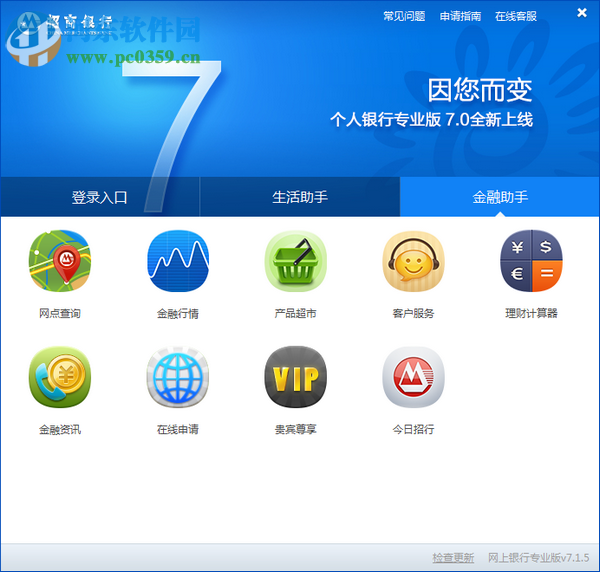Click the 检查更新 link
The height and width of the screenshot is (572, 600).
[453, 558]
